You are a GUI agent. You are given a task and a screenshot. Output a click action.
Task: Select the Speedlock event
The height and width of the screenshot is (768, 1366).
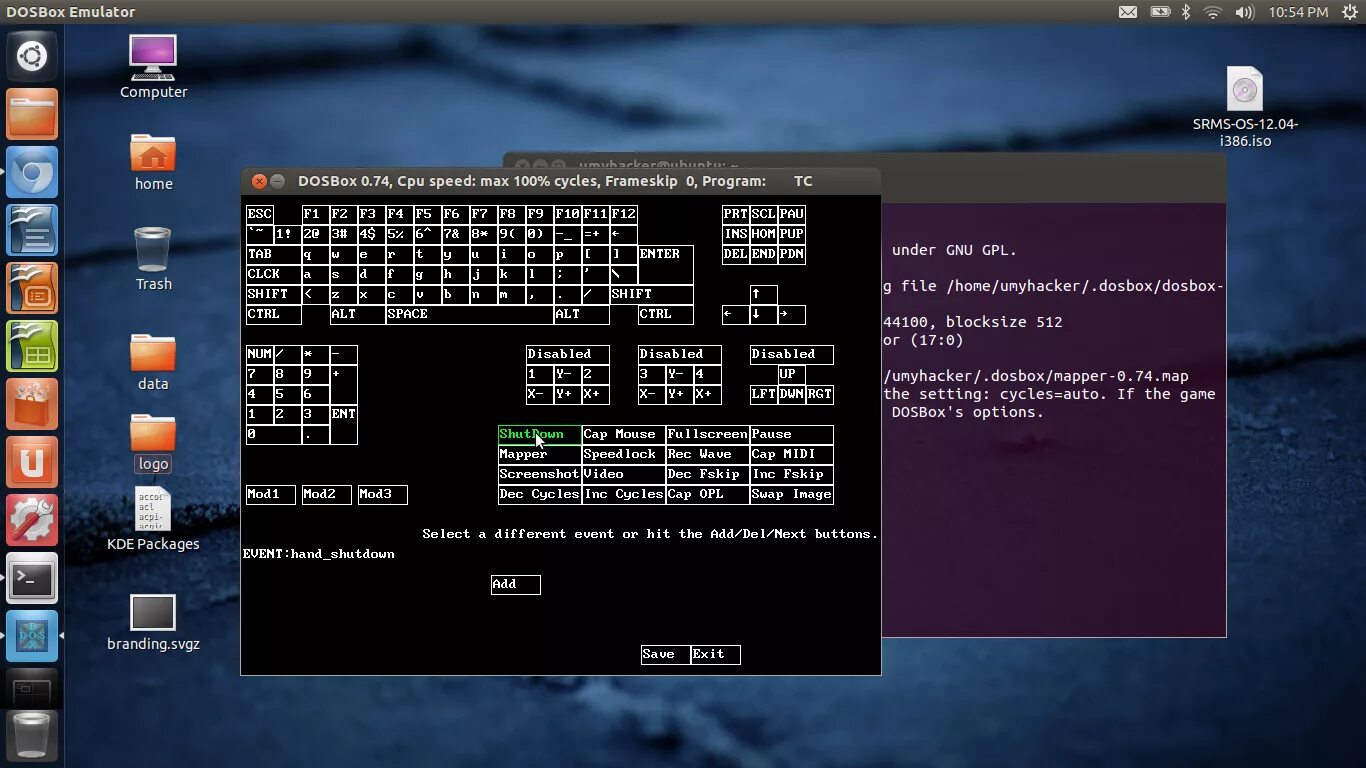pos(623,454)
